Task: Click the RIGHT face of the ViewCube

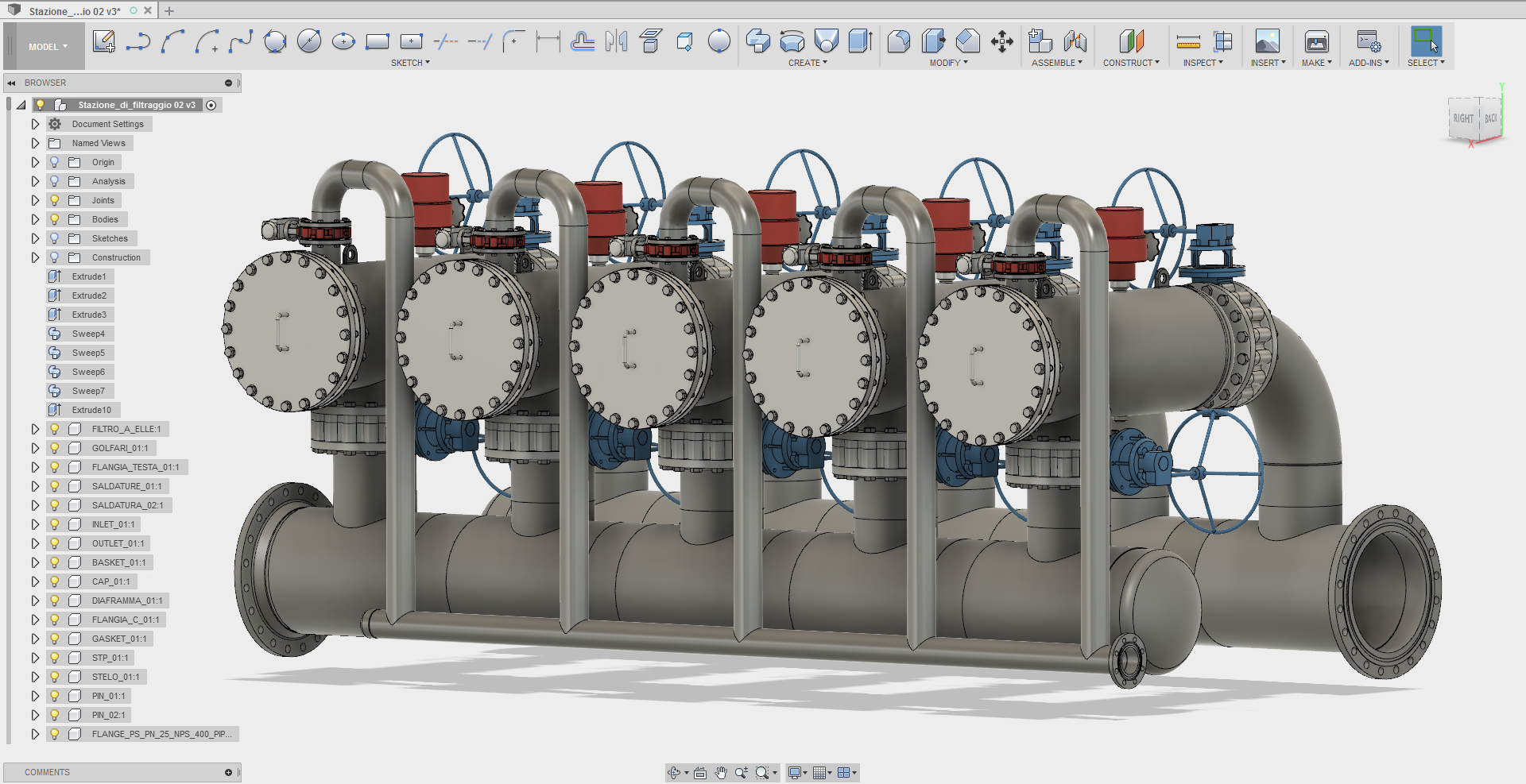Action: click(x=1462, y=119)
